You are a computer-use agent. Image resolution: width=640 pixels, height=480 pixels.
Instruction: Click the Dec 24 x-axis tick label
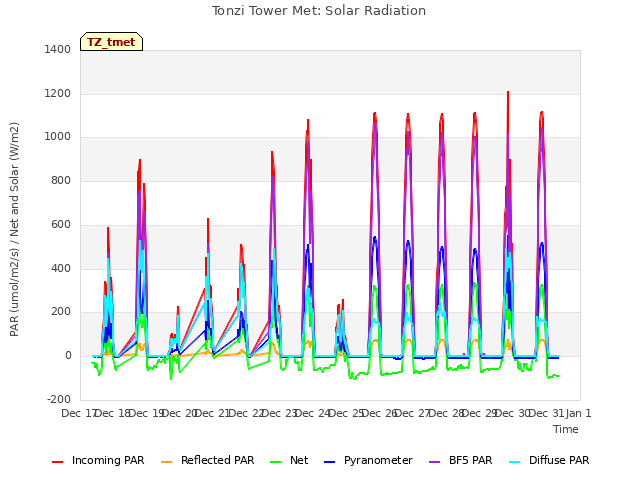[x=312, y=413]
